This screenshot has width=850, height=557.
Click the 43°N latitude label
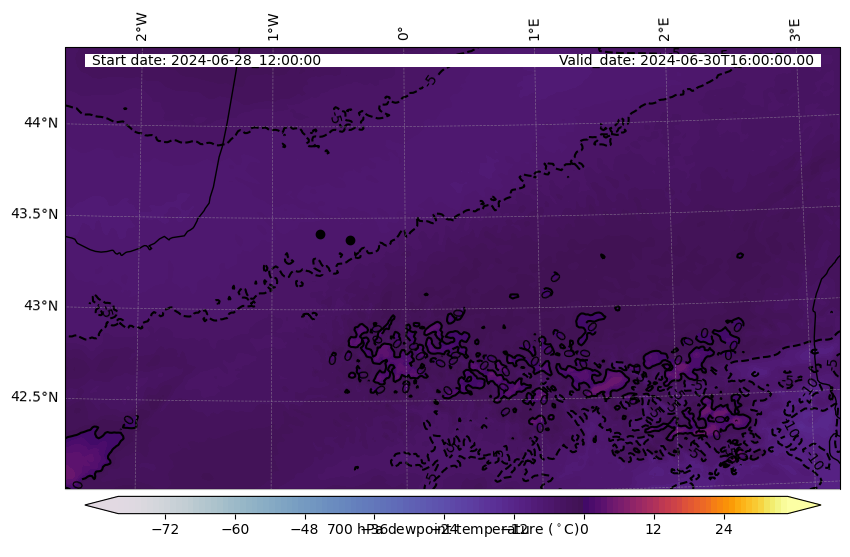point(41,306)
